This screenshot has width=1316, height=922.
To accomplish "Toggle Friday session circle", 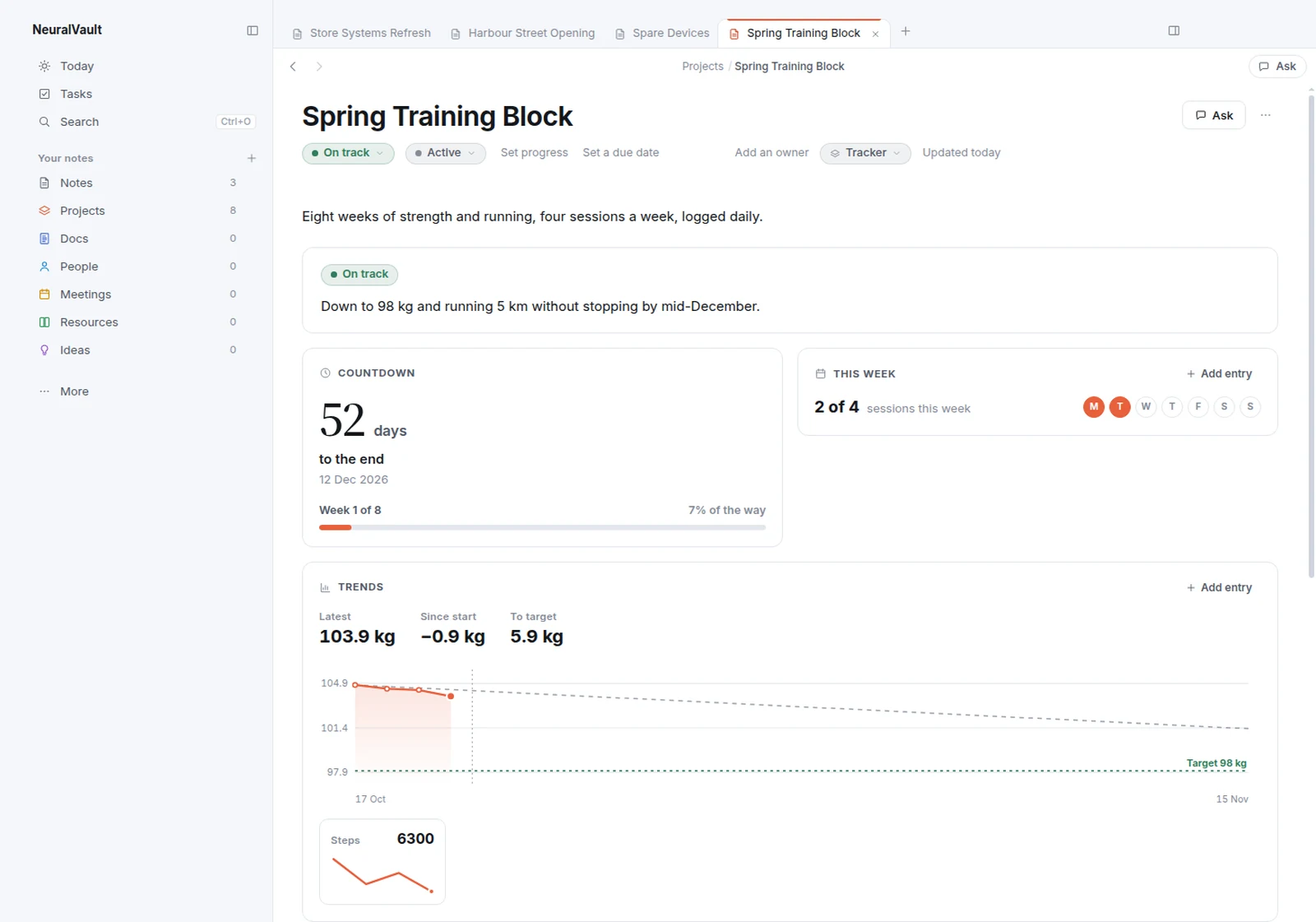I will click(x=1198, y=406).
